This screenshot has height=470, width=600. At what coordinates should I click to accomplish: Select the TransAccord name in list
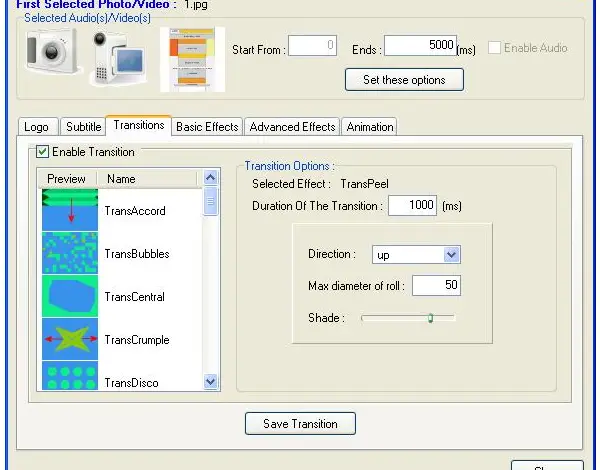pyautogui.click(x=135, y=211)
